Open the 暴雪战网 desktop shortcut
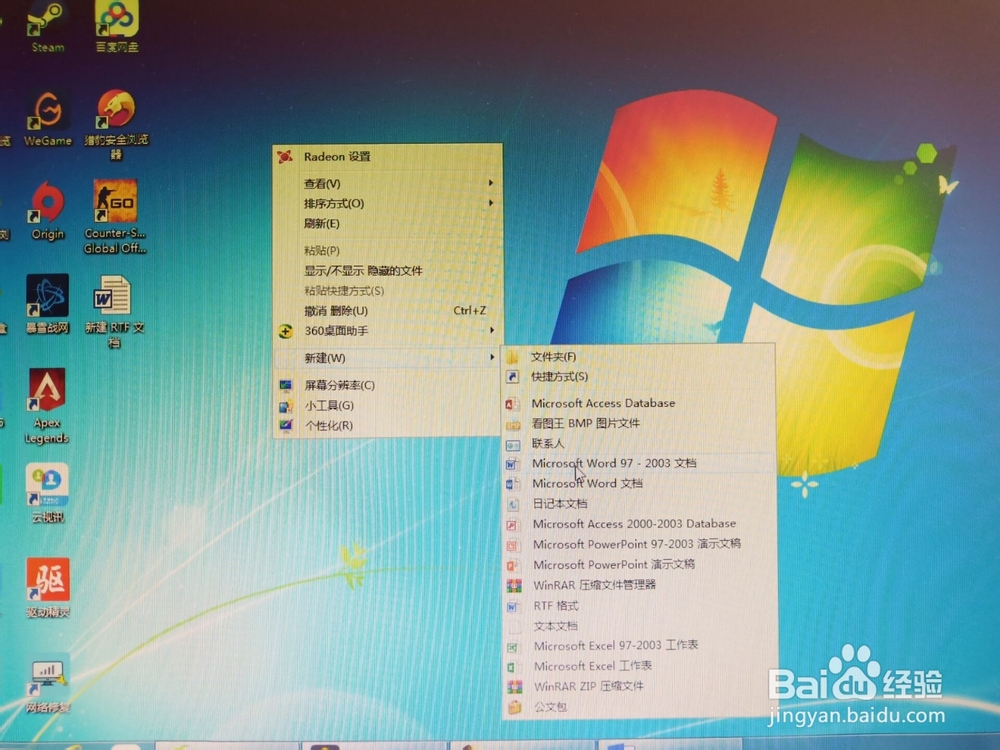Viewport: 1000px width, 750px height. (47, 305)
